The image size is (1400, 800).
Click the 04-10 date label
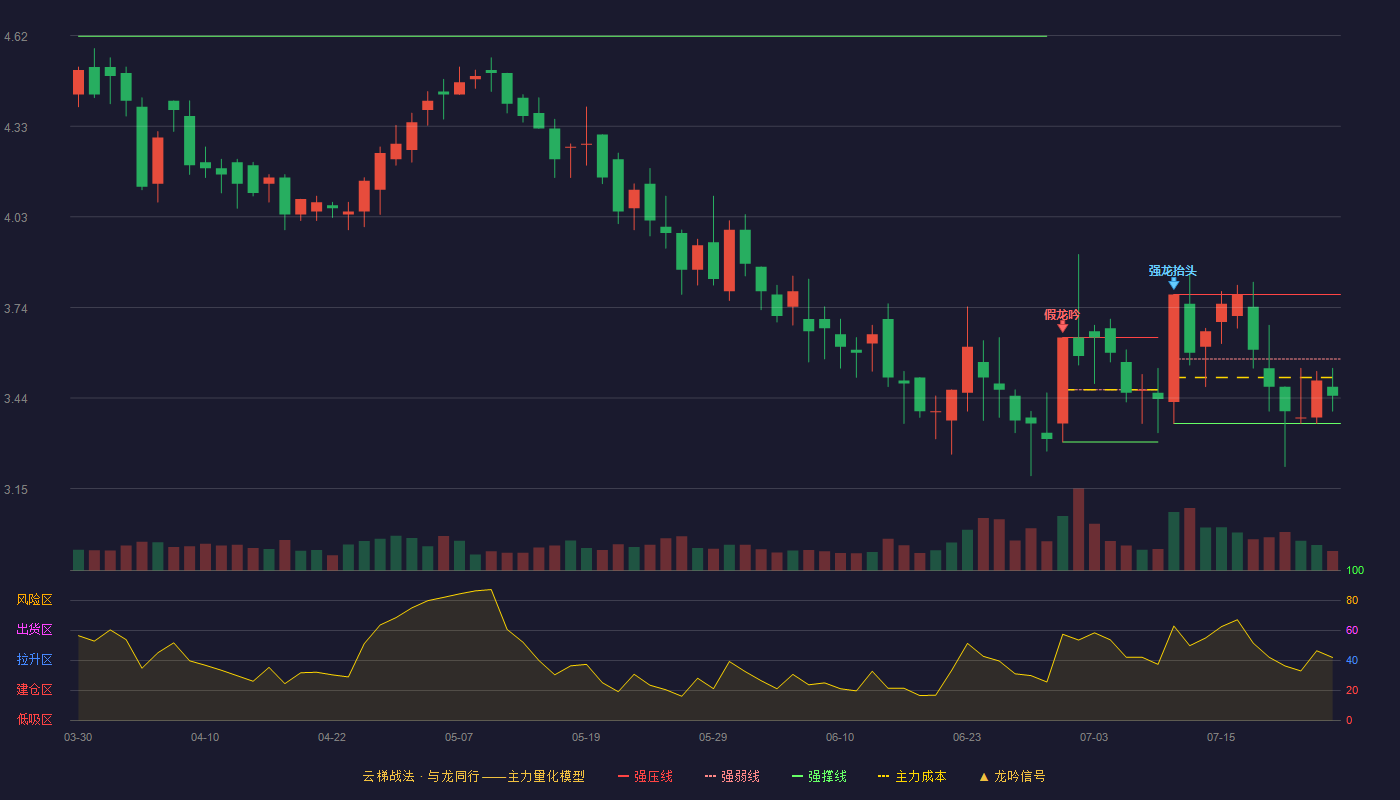tap(205, 737)
